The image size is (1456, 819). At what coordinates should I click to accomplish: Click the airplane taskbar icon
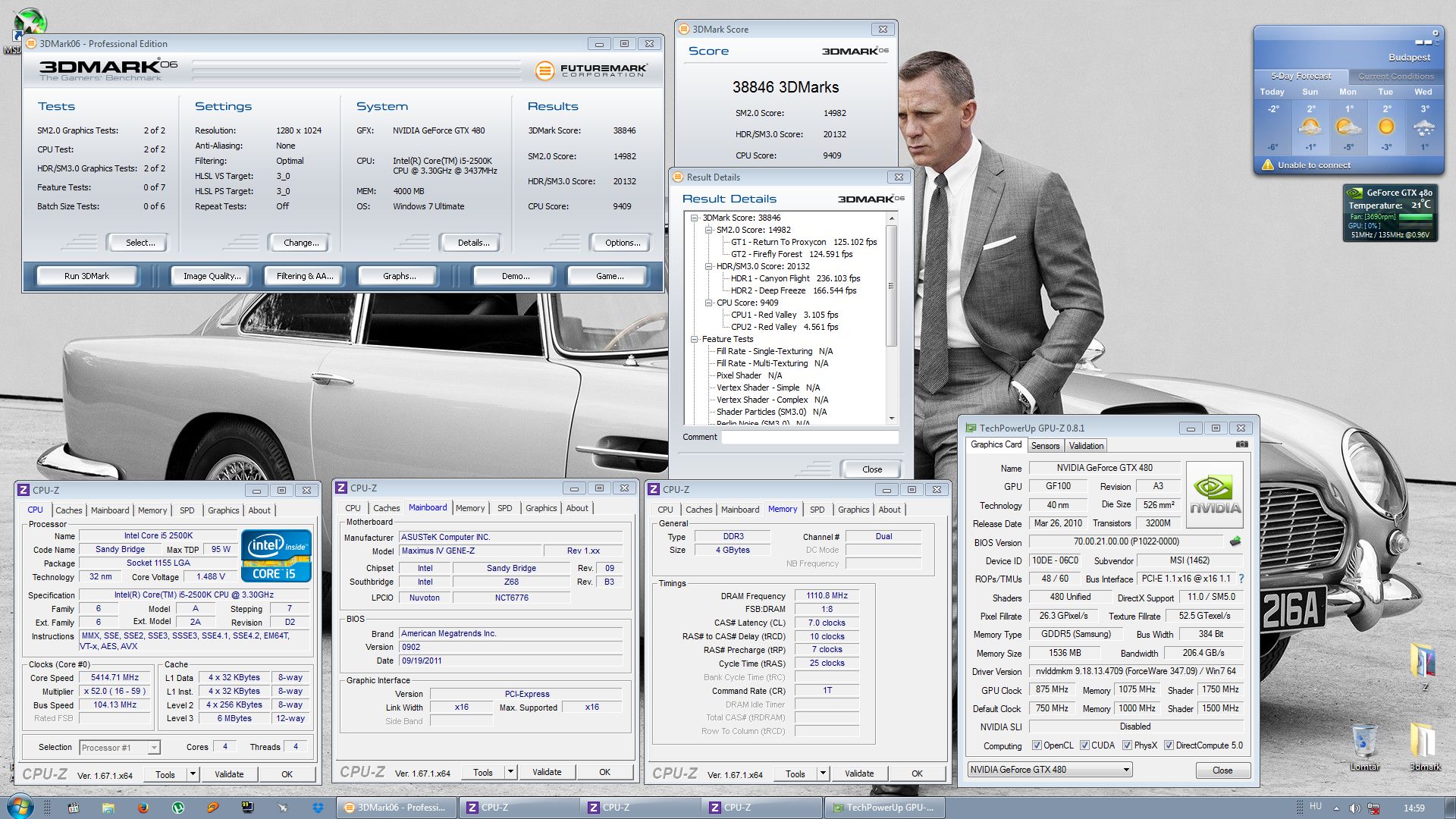click(x=283, y=808)
